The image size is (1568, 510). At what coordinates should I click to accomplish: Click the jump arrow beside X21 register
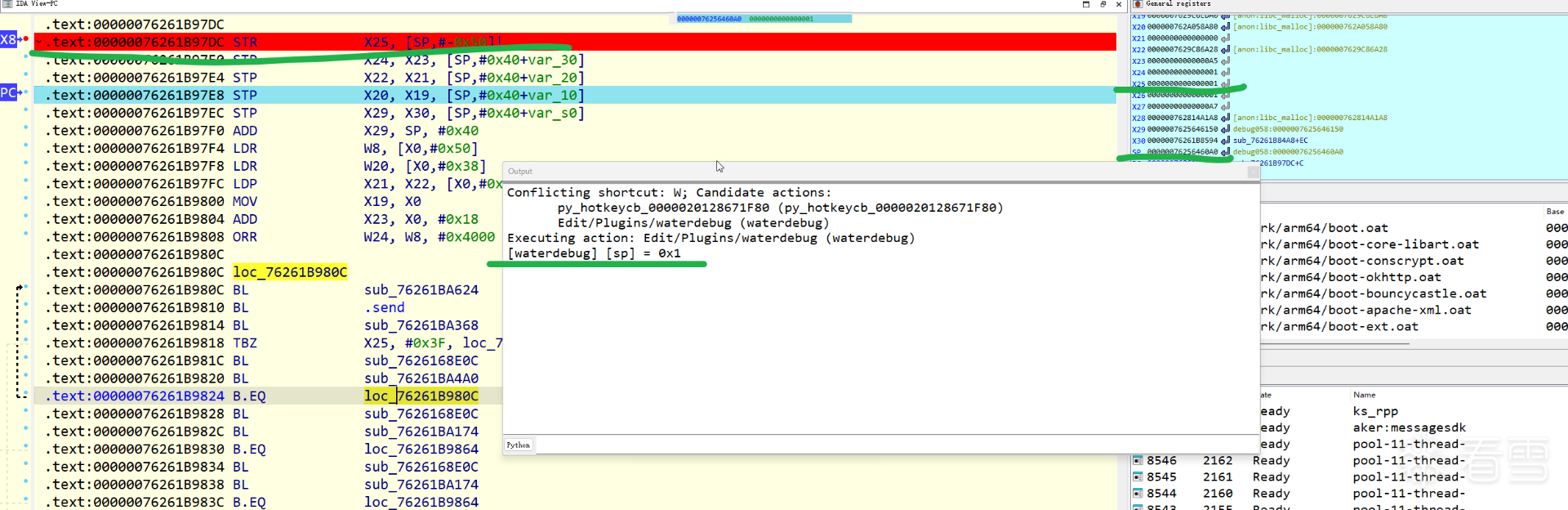1225,38
